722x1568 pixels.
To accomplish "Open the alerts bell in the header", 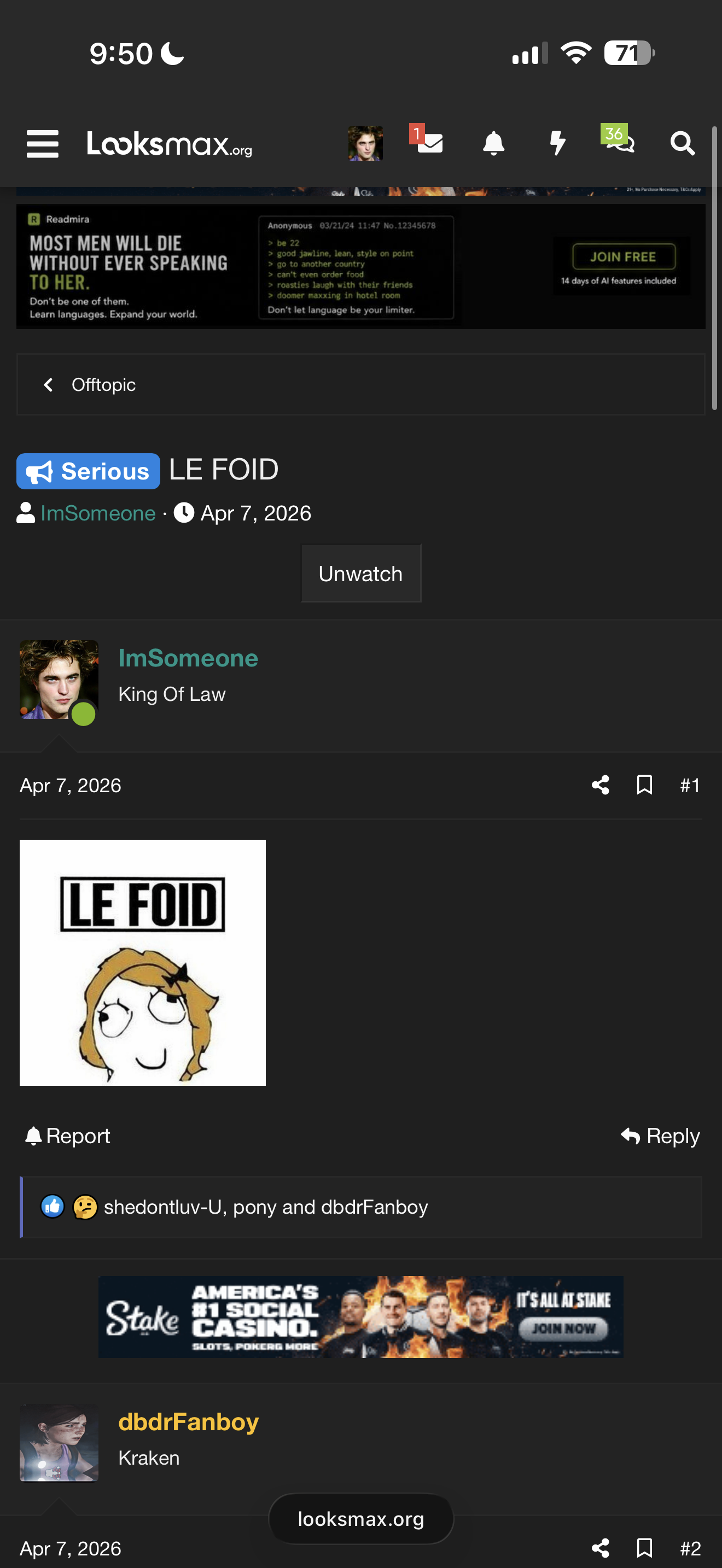I will point(494,144).
